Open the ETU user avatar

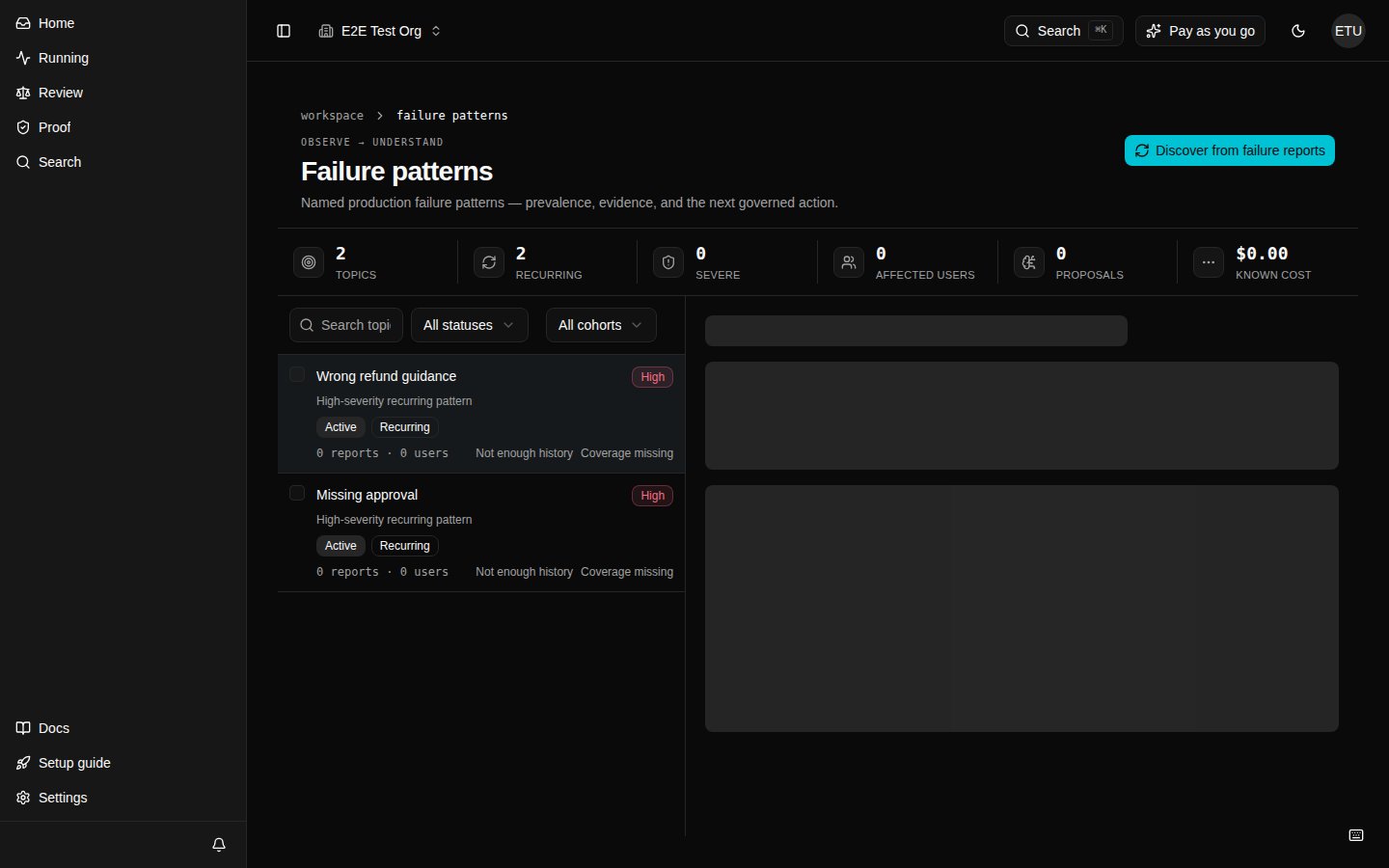(x=1348, y=31)
